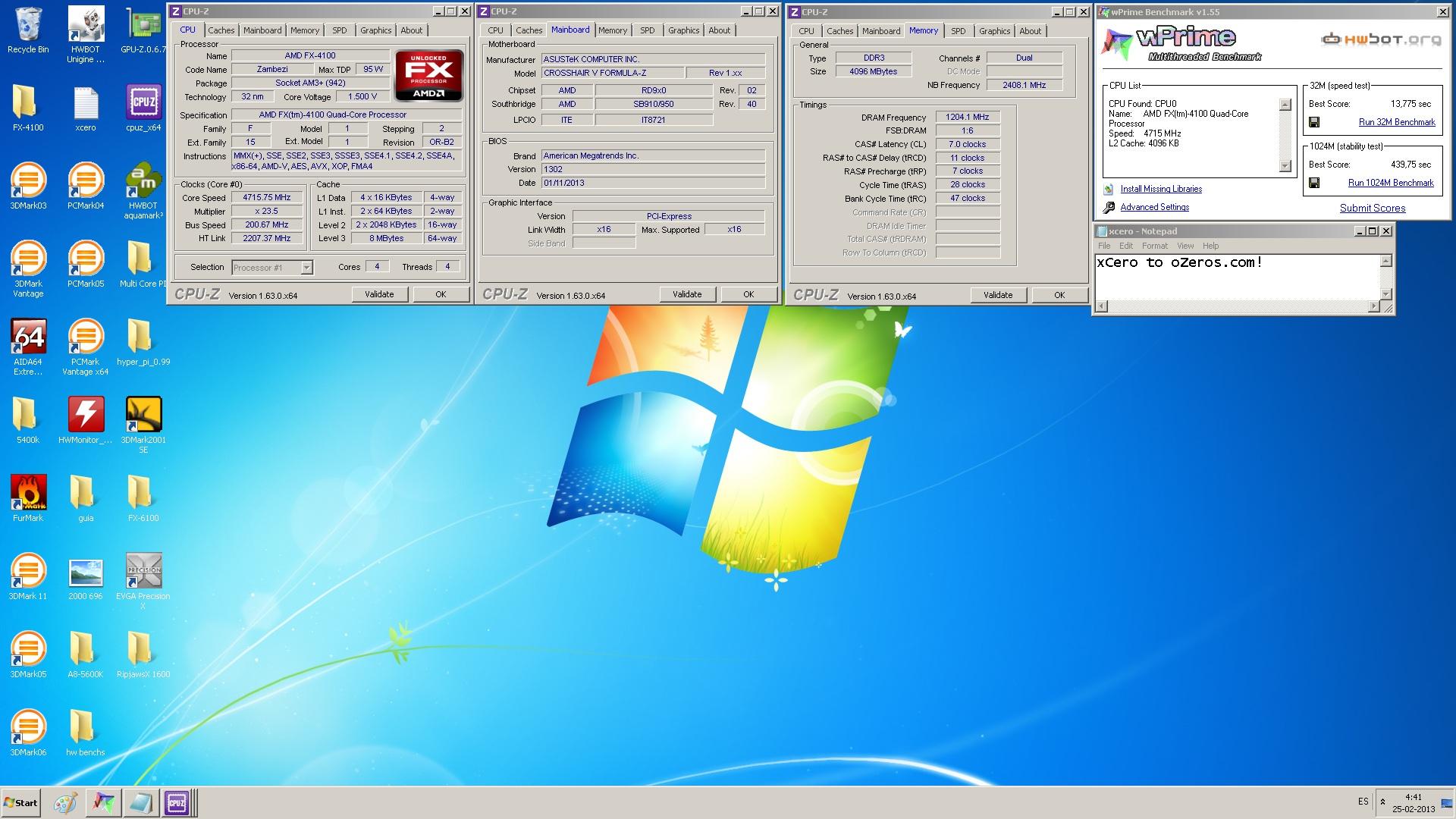Open EVGA Precision X shortcut

pyautogui.click(x=143, y=582)
